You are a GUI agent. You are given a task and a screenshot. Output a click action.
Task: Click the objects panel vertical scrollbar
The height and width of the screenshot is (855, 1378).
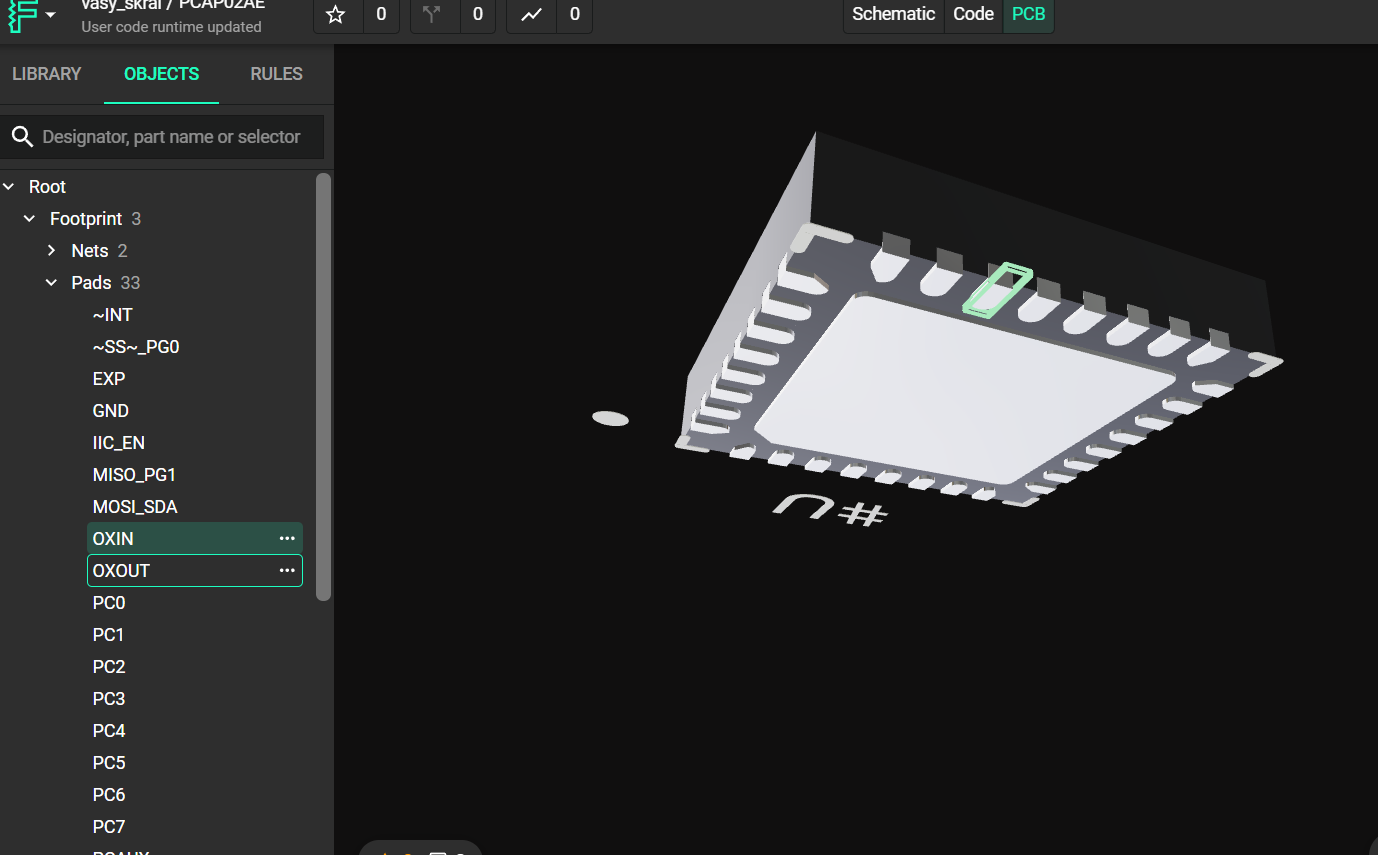tap(323, 386)
